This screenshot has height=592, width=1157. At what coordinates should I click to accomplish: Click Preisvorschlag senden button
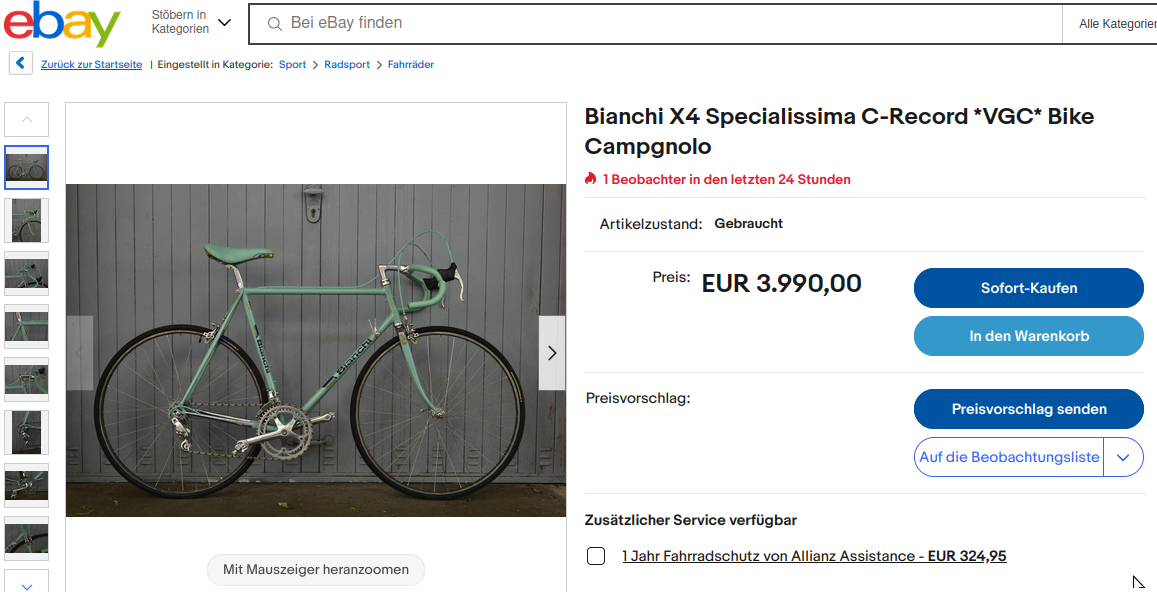point(1028,409)
